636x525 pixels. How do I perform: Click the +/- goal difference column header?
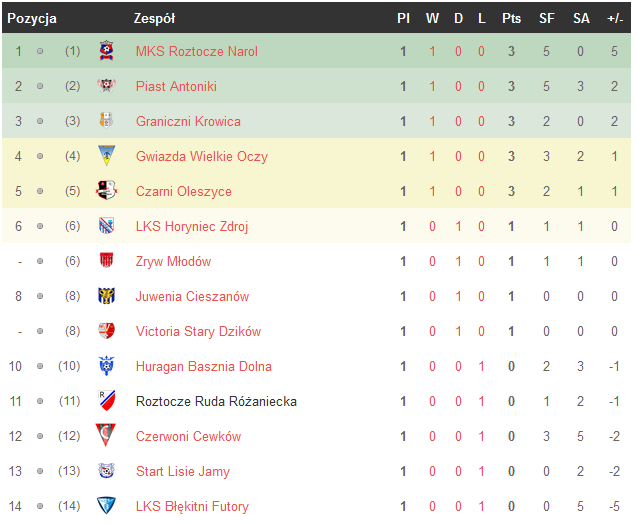pos(615,18)
